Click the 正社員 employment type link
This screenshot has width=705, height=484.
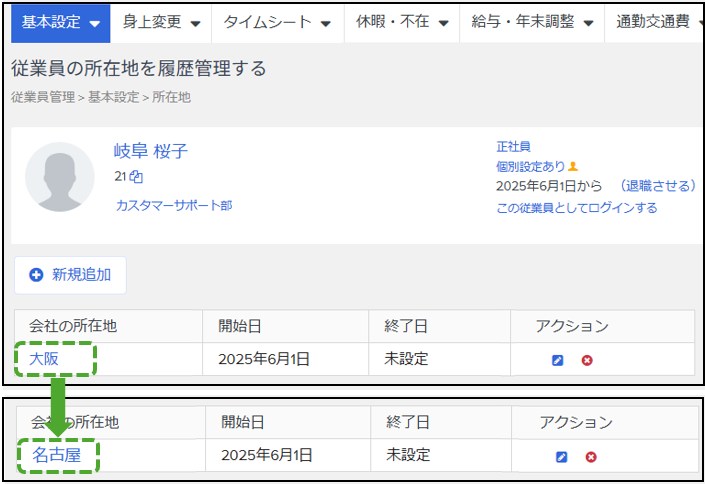pos(513,147)
